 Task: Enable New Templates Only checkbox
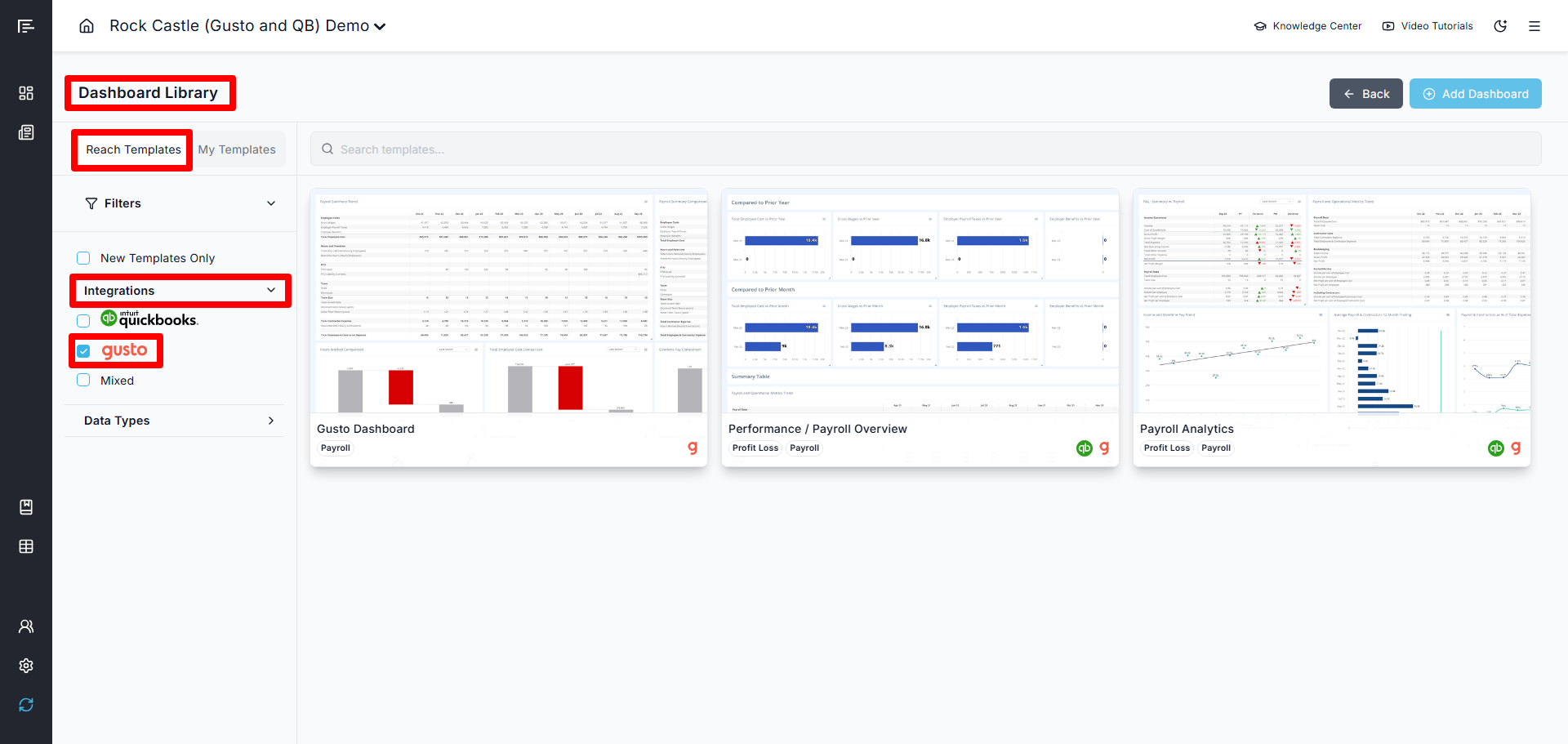(83, 258)
